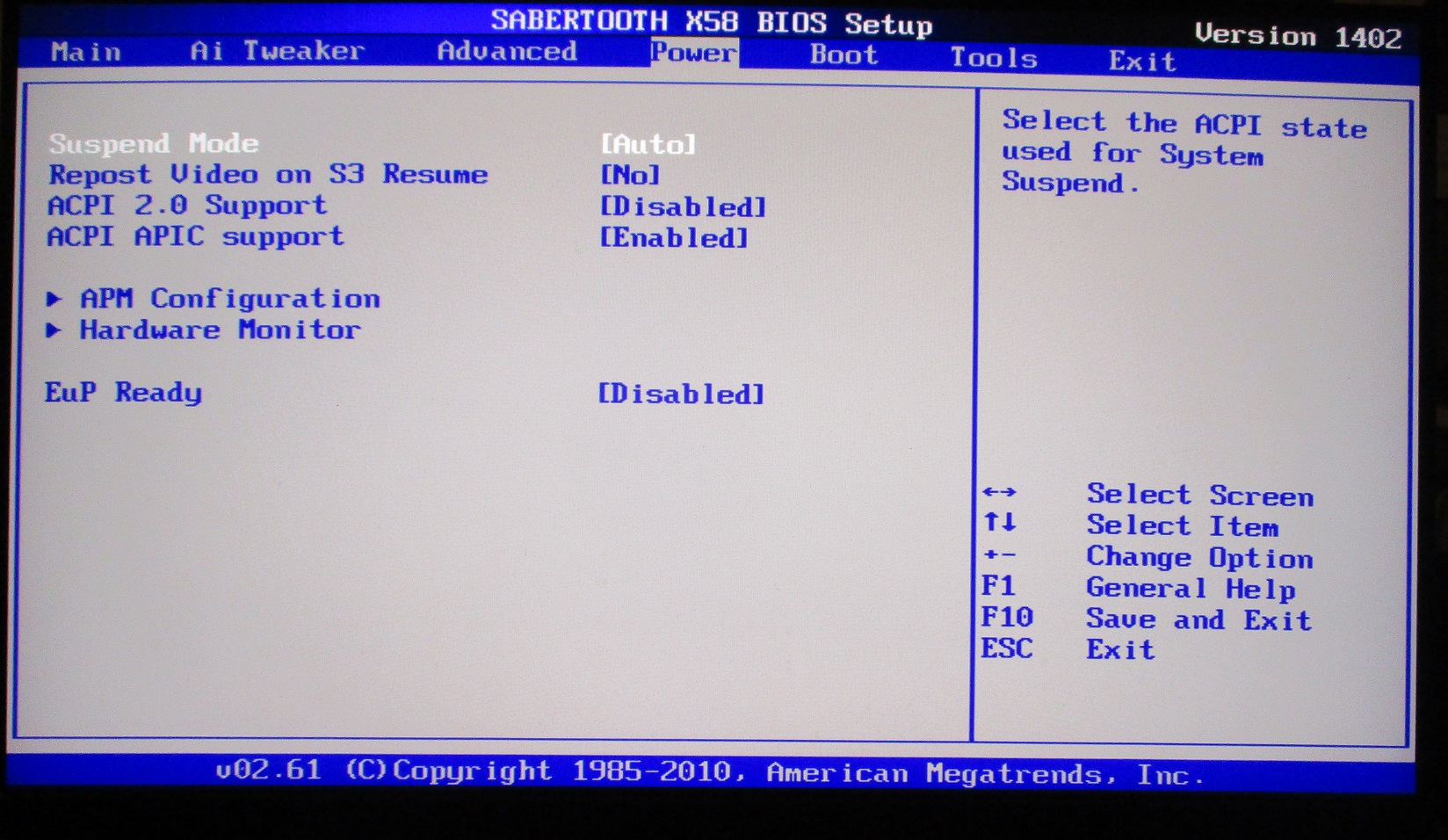Viewport: 1448px width, 840px height.
Task: Click the Version 1402 text
Action: pyautogui.click(x=1298, y=36)
